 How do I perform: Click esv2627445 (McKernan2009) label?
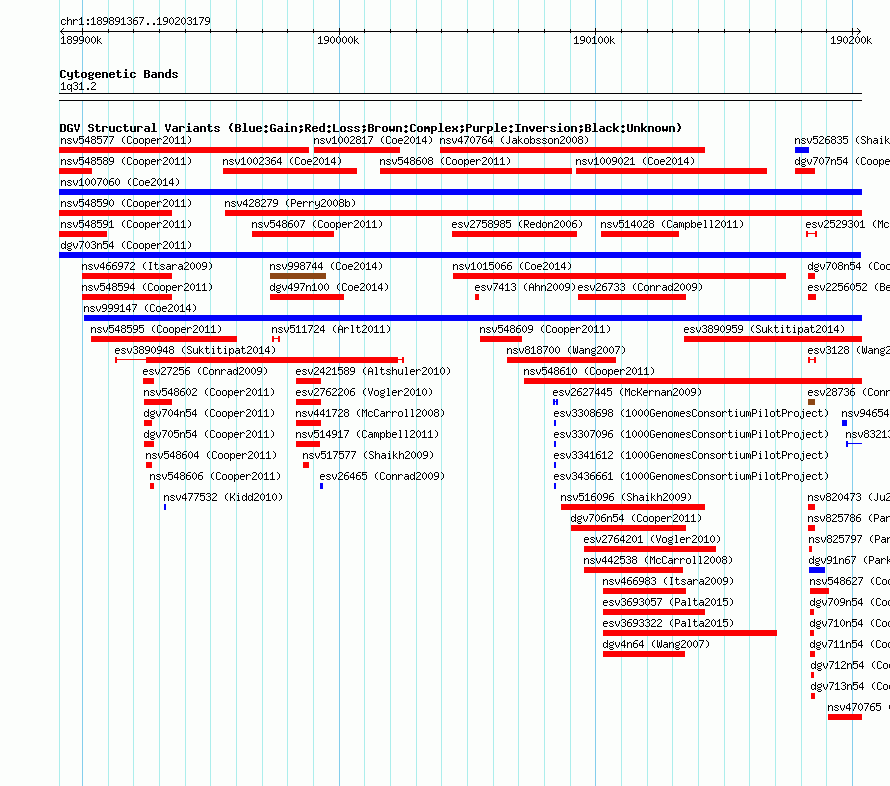pos(627,392)
